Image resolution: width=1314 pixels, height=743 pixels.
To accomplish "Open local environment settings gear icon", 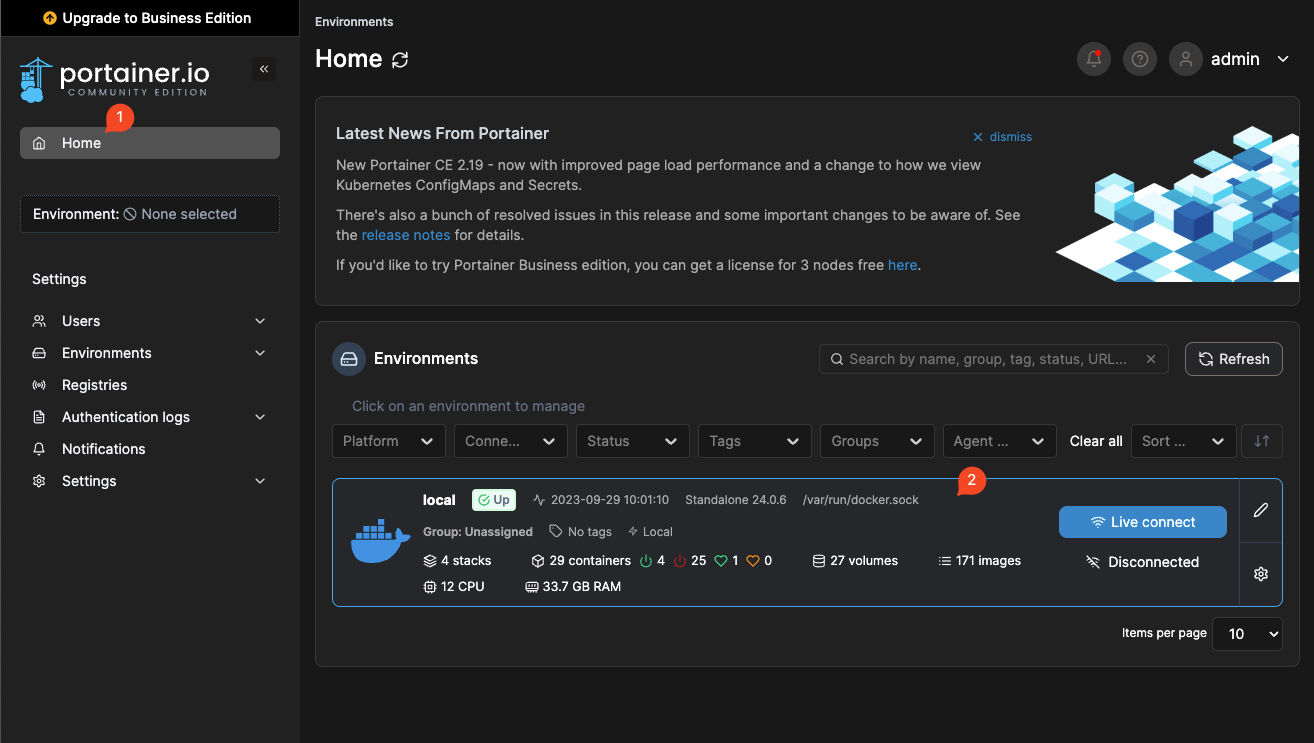I will (x=1261, y=574).
